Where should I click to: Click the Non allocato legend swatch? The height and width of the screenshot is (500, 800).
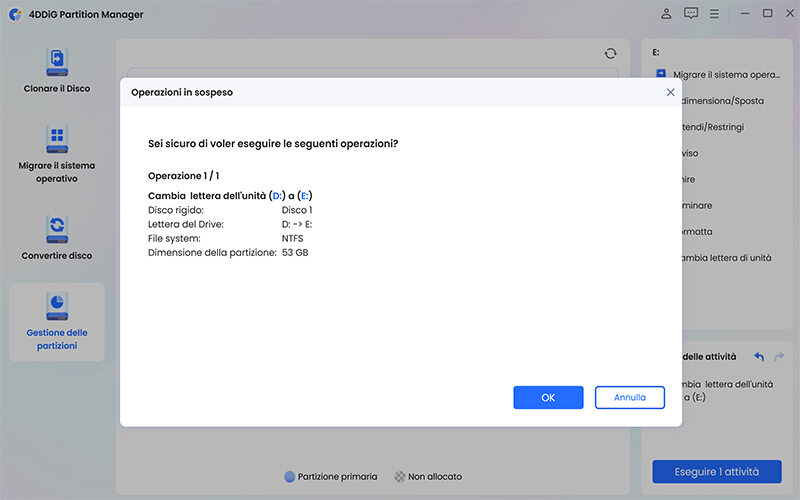click(x=400, y=477)
